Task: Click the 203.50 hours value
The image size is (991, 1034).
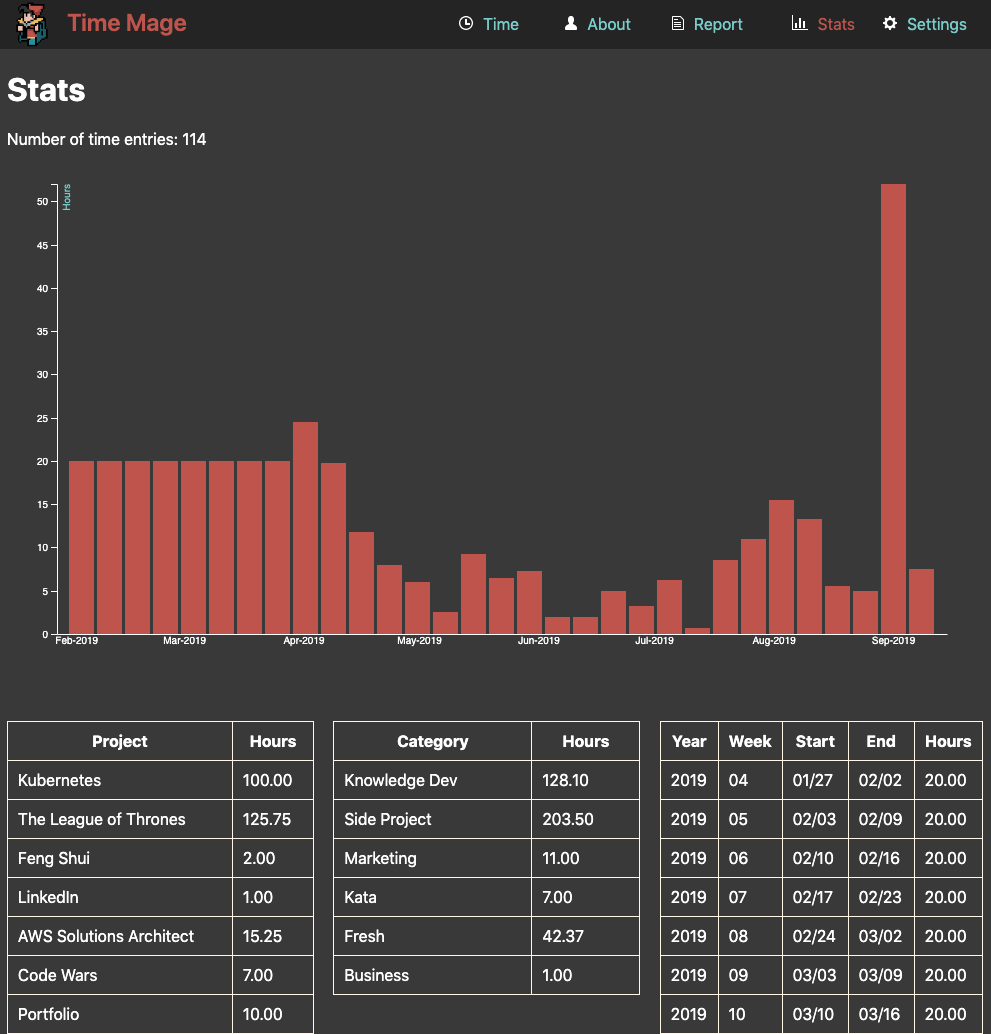Action: 568,819
